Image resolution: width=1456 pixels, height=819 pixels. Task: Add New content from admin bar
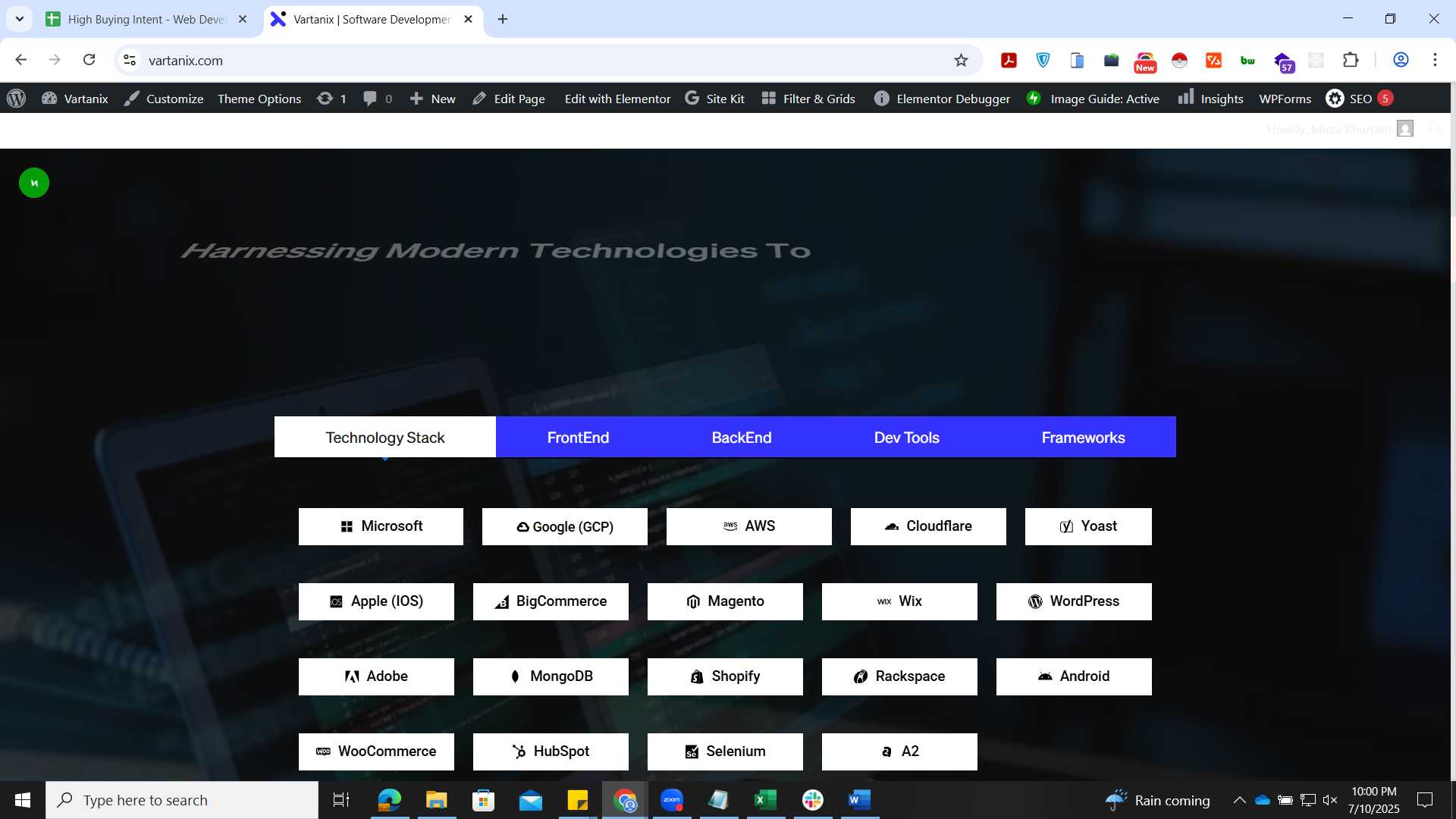pyautogui.click(x=432, y=99)
